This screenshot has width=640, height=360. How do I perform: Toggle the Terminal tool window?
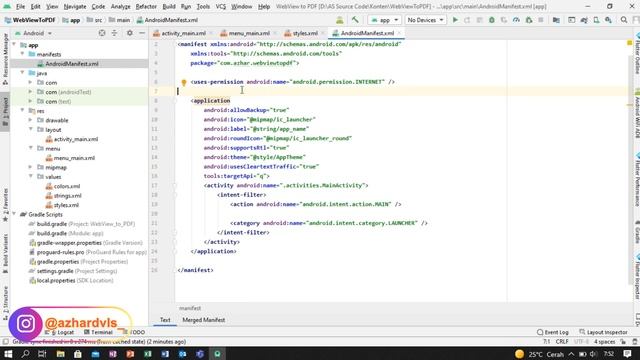click(98, 332)
